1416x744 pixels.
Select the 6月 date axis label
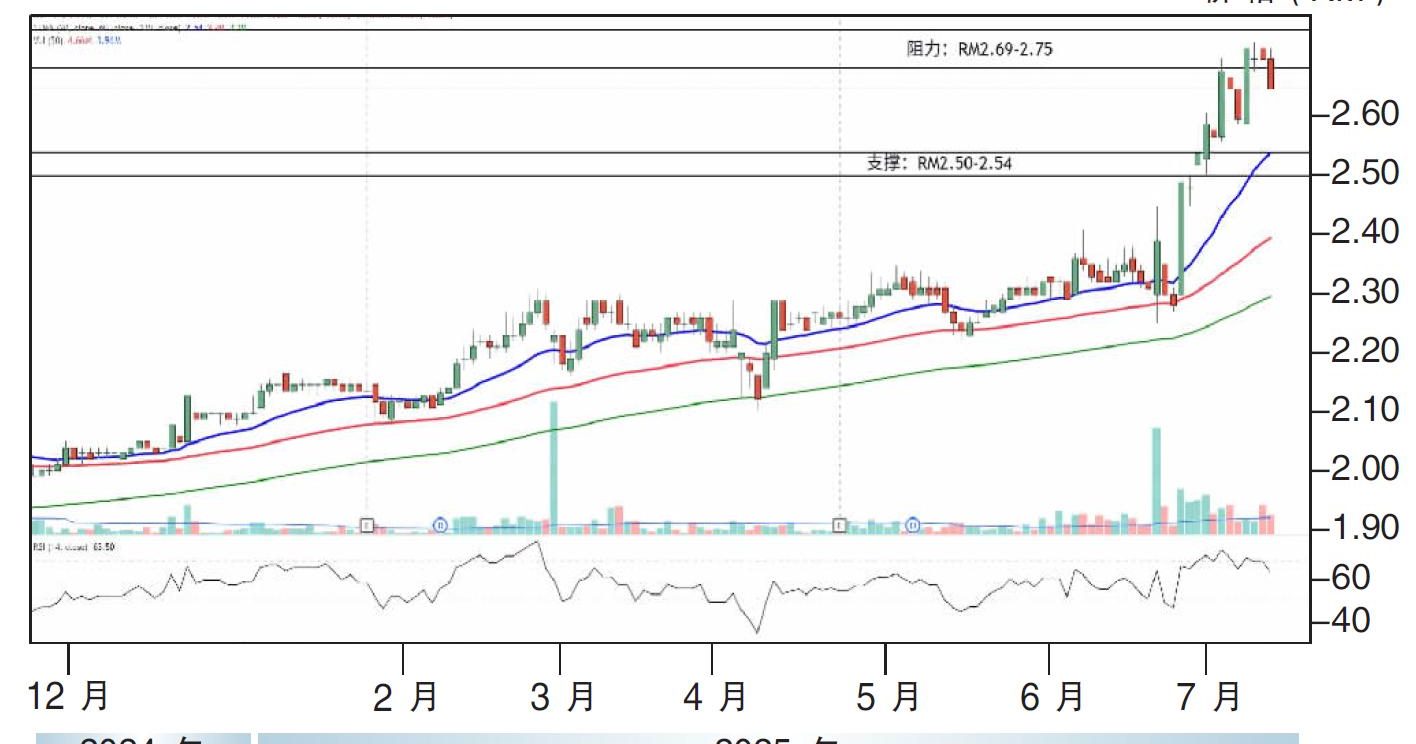(1051, 697)
